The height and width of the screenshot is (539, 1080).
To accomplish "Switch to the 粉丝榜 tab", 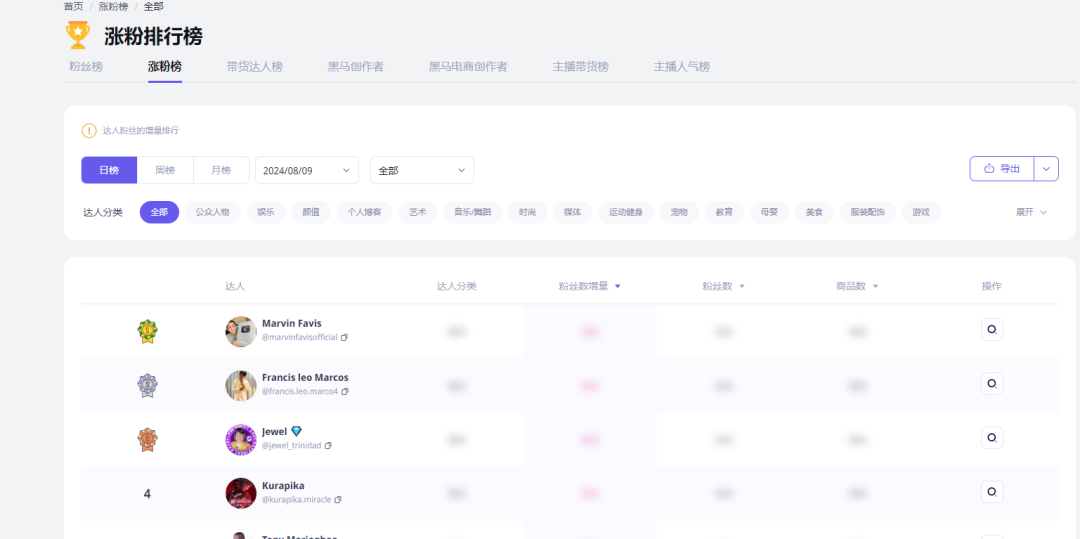I will (86, 67).
